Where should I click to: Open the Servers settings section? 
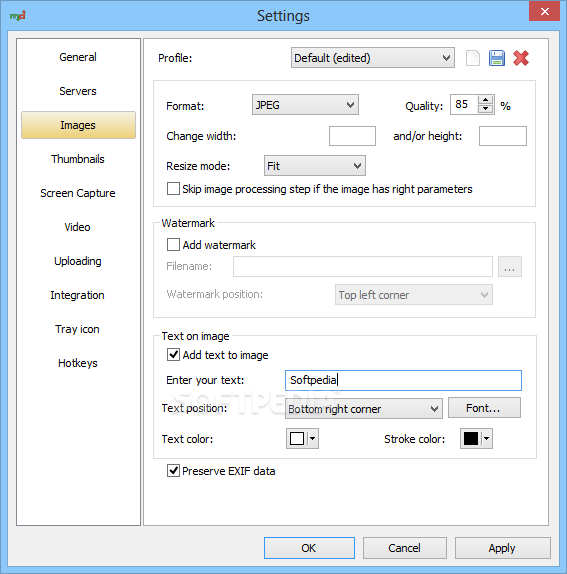pos(78,91)
